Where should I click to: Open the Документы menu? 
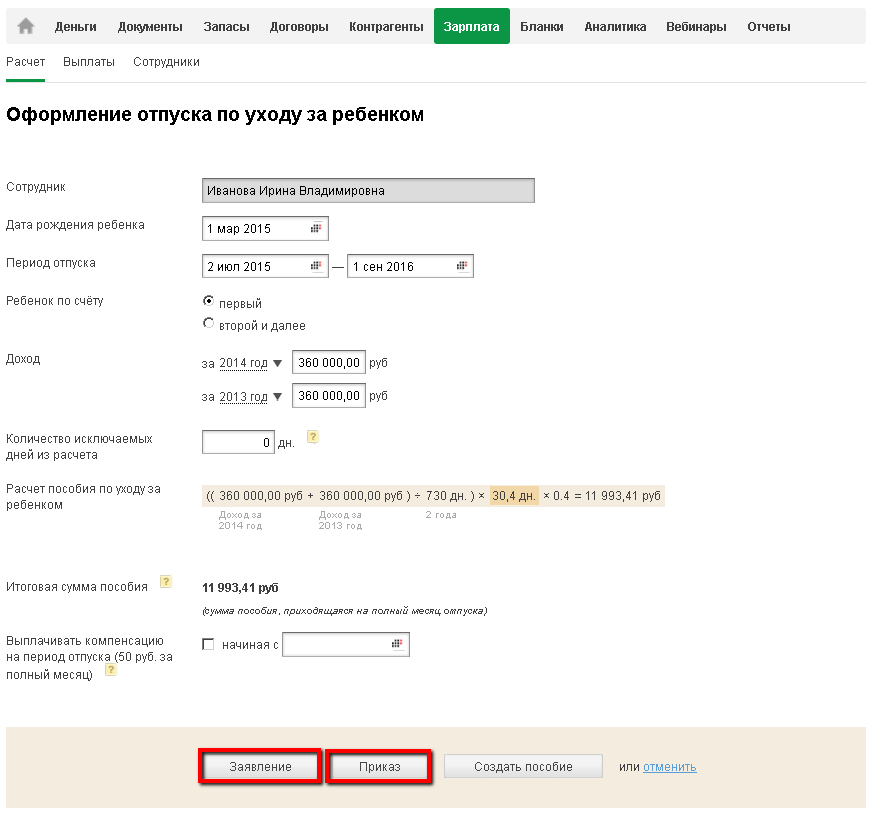[150, 27]
